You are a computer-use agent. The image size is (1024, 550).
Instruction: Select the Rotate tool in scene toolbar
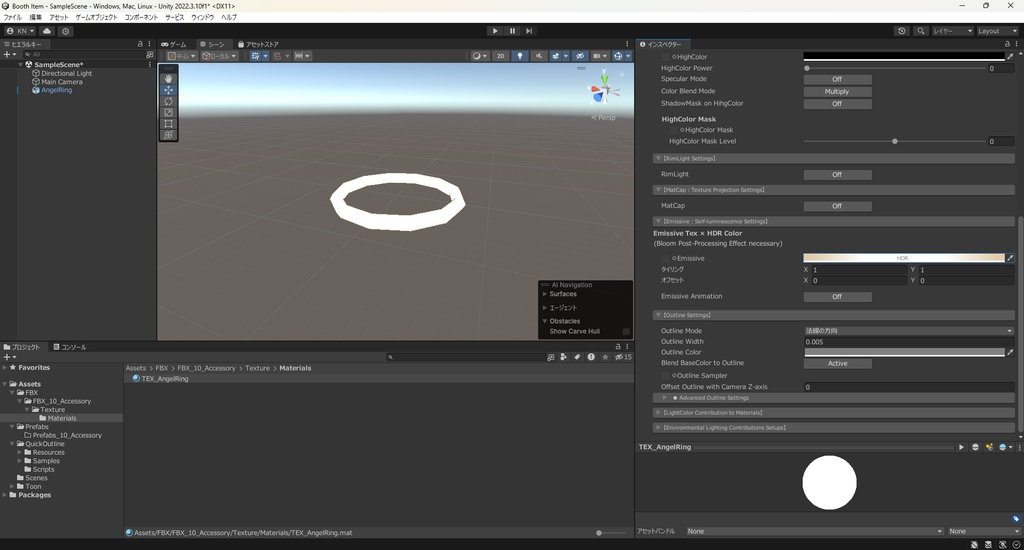[168, 101]
